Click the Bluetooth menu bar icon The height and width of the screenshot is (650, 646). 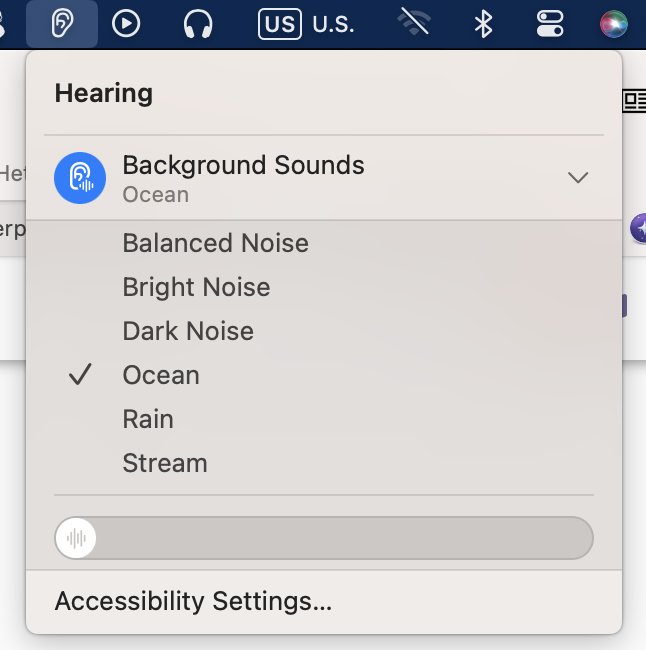tap(483, 23)
